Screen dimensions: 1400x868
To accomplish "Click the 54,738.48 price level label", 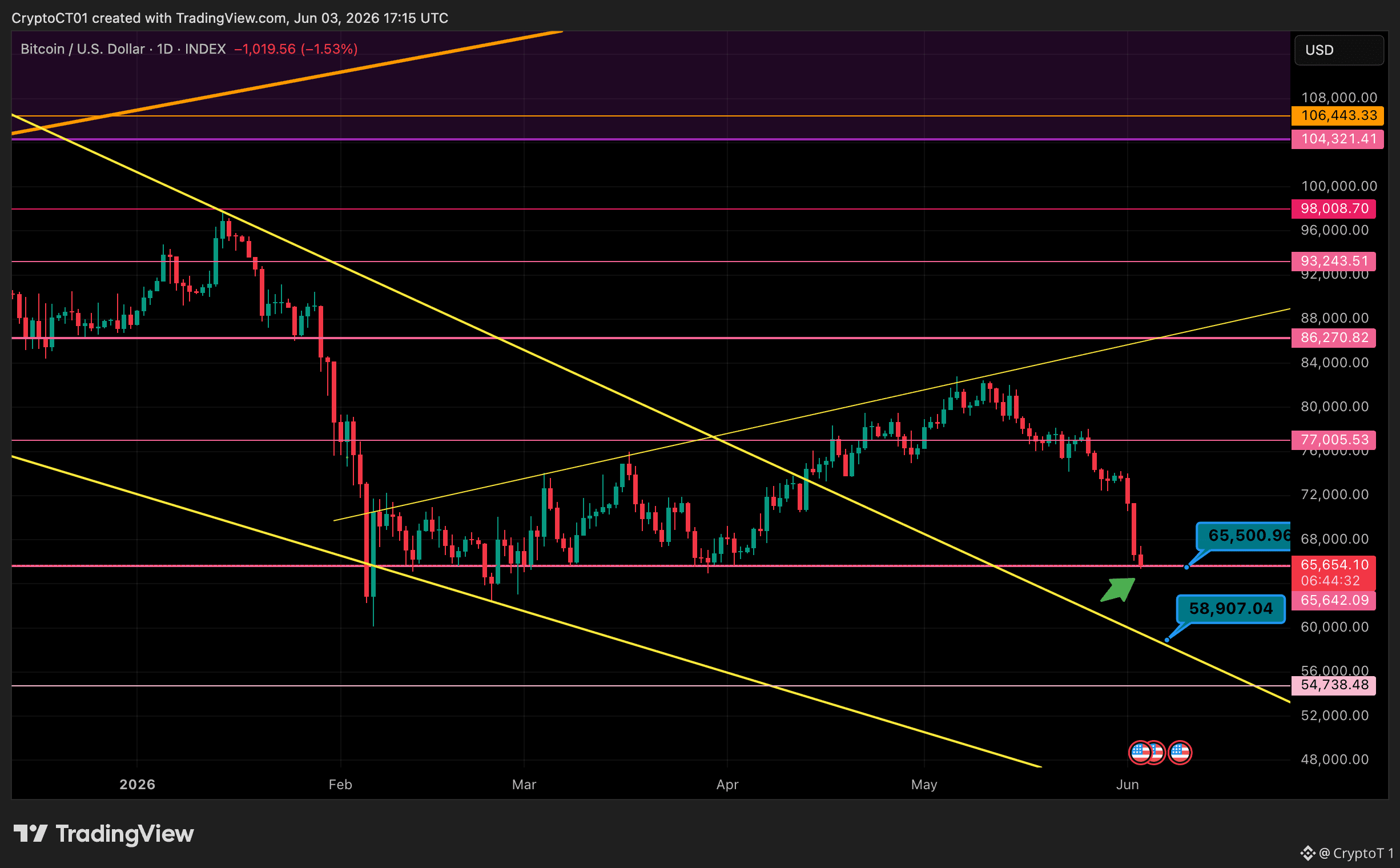I will [x=1333, y=685].
